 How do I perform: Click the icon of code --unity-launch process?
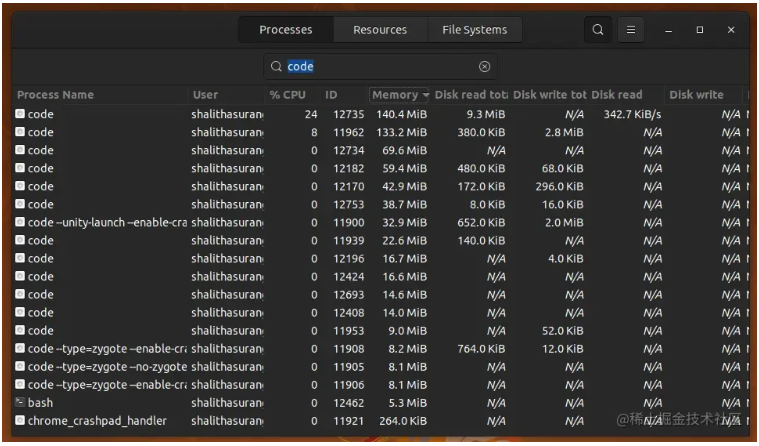click(x=20, y=222)
